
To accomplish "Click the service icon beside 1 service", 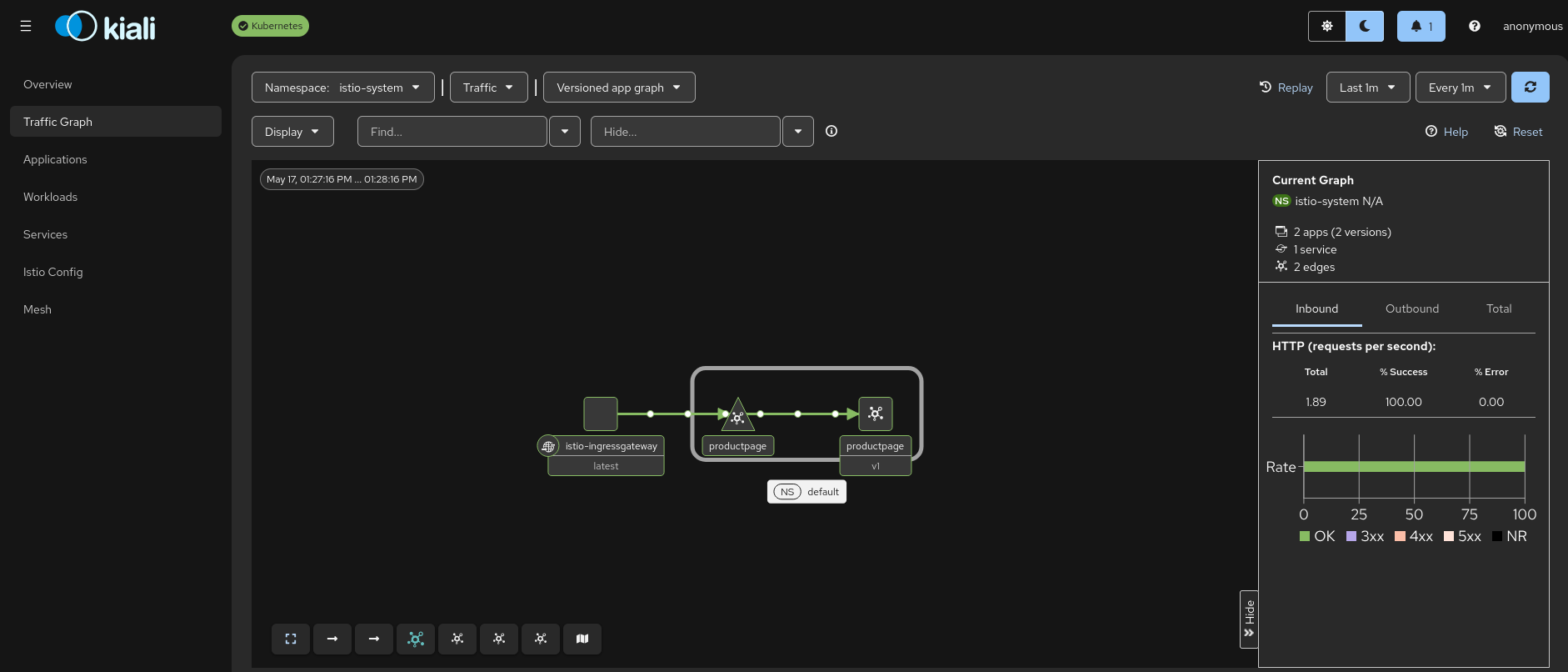I will [x=1281, y=249].
